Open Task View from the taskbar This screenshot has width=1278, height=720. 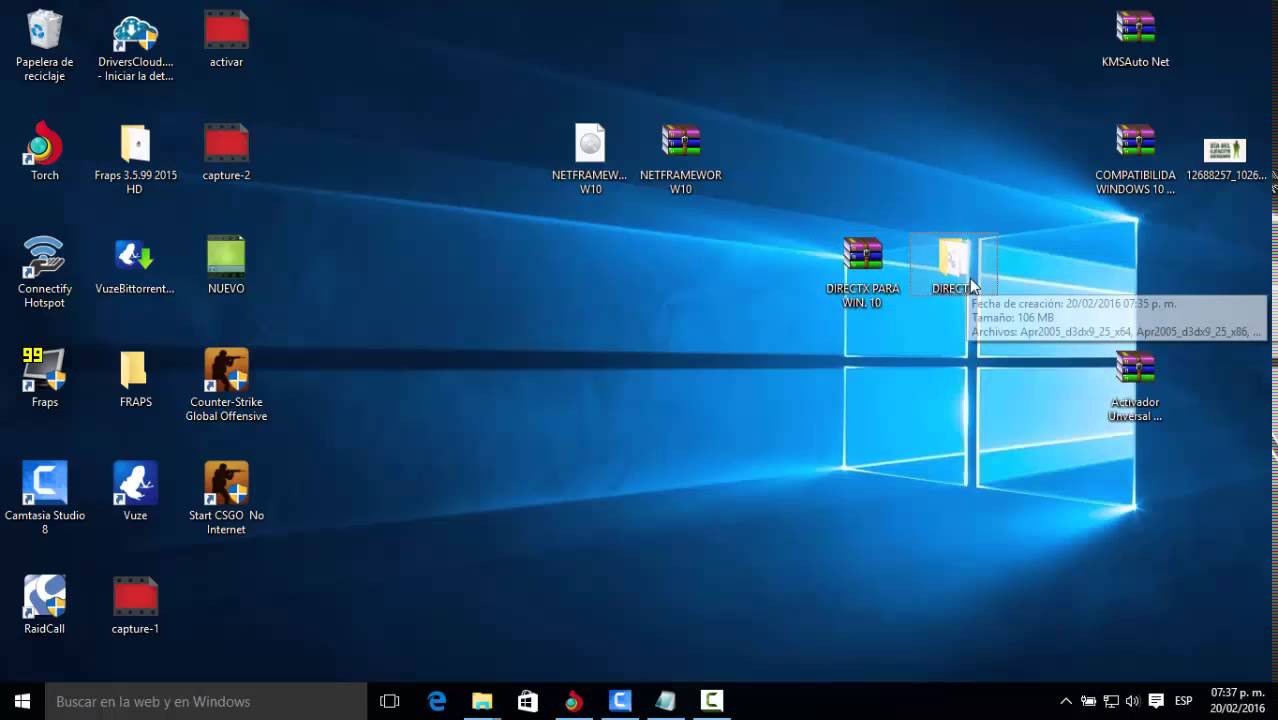[x=390, y=701]
